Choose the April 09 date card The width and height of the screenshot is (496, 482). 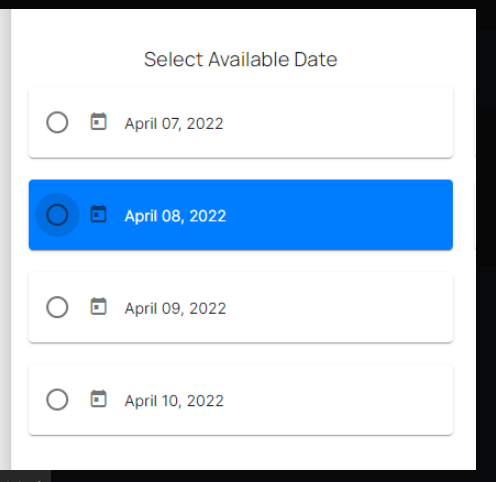point(241,307)
